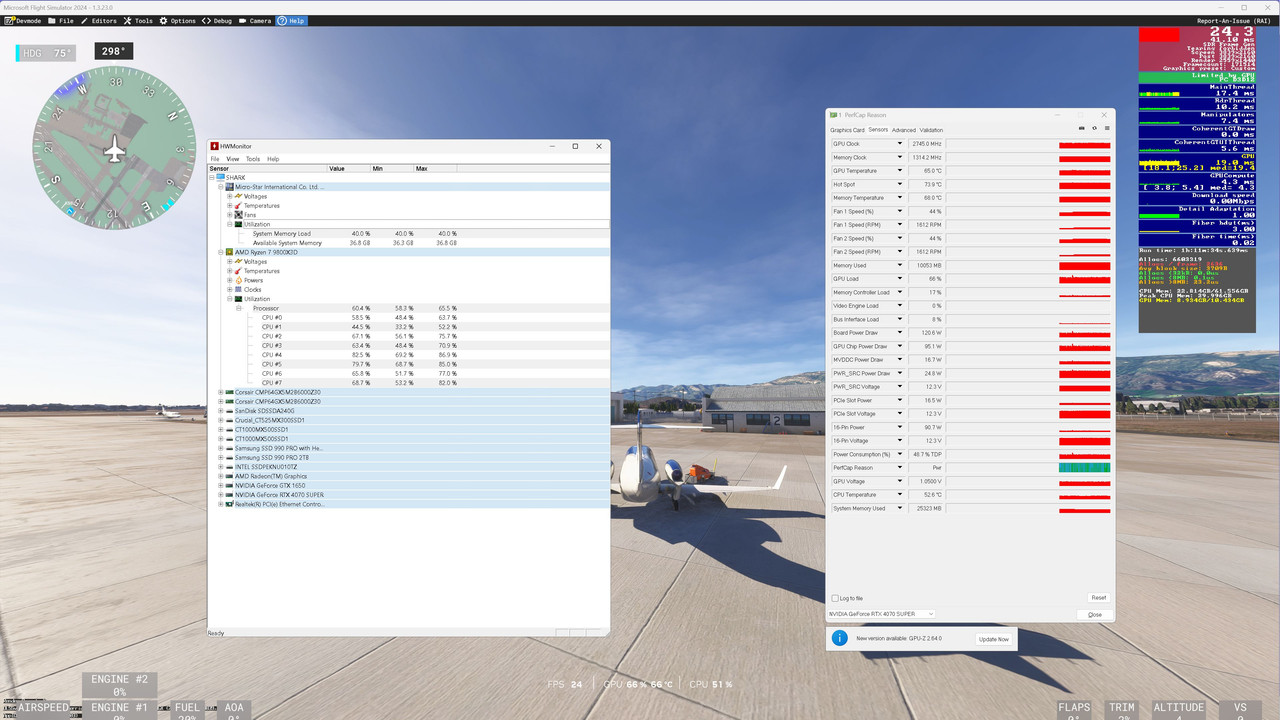Viewport: 1280px width, 720px height.
Task: Click the Fans icon in HWMonitor tree
Action: 238,215
